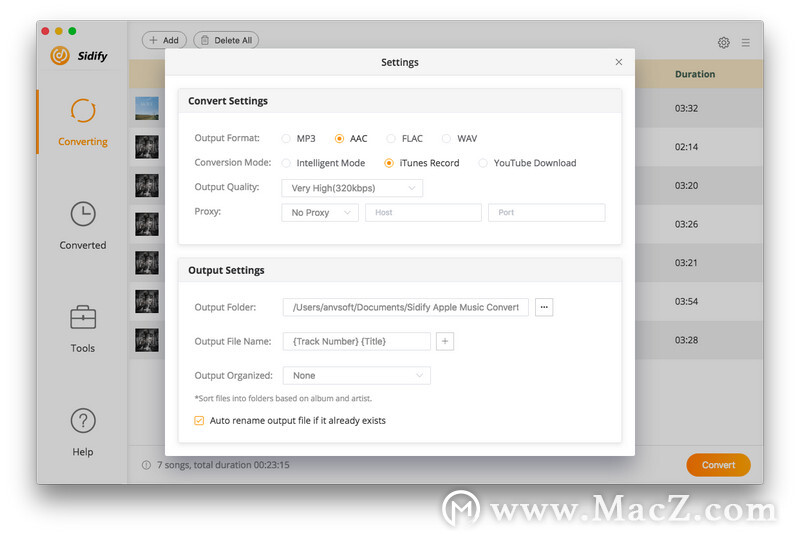
Task: Click the 03:32 duration value
Action: pos(686,108)
